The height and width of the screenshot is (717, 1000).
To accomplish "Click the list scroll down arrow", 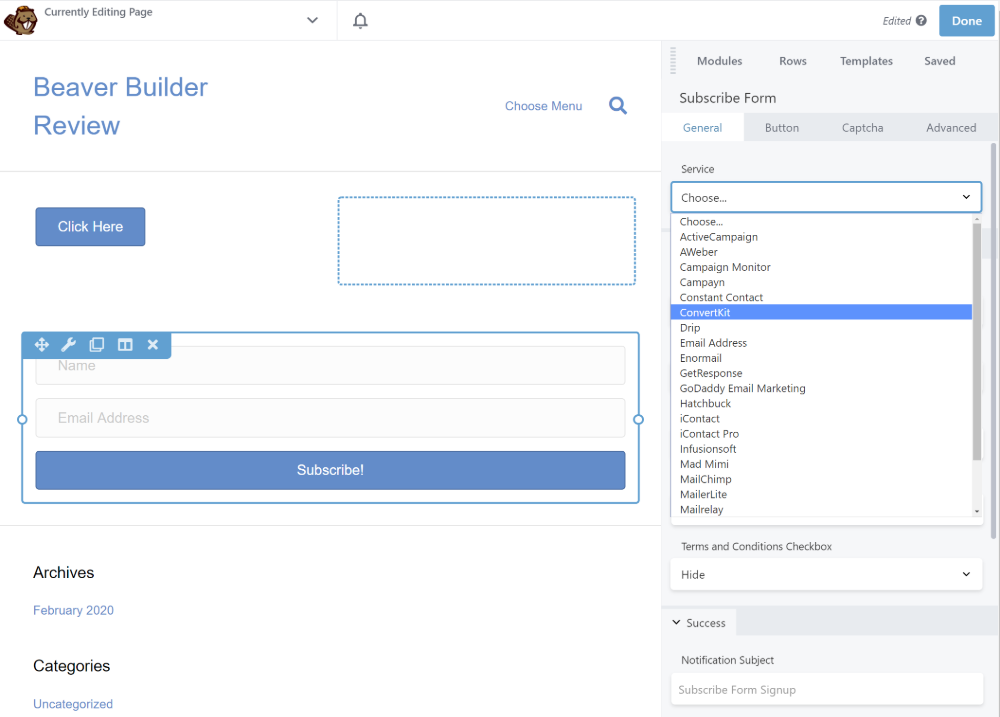I will [976, 512].
